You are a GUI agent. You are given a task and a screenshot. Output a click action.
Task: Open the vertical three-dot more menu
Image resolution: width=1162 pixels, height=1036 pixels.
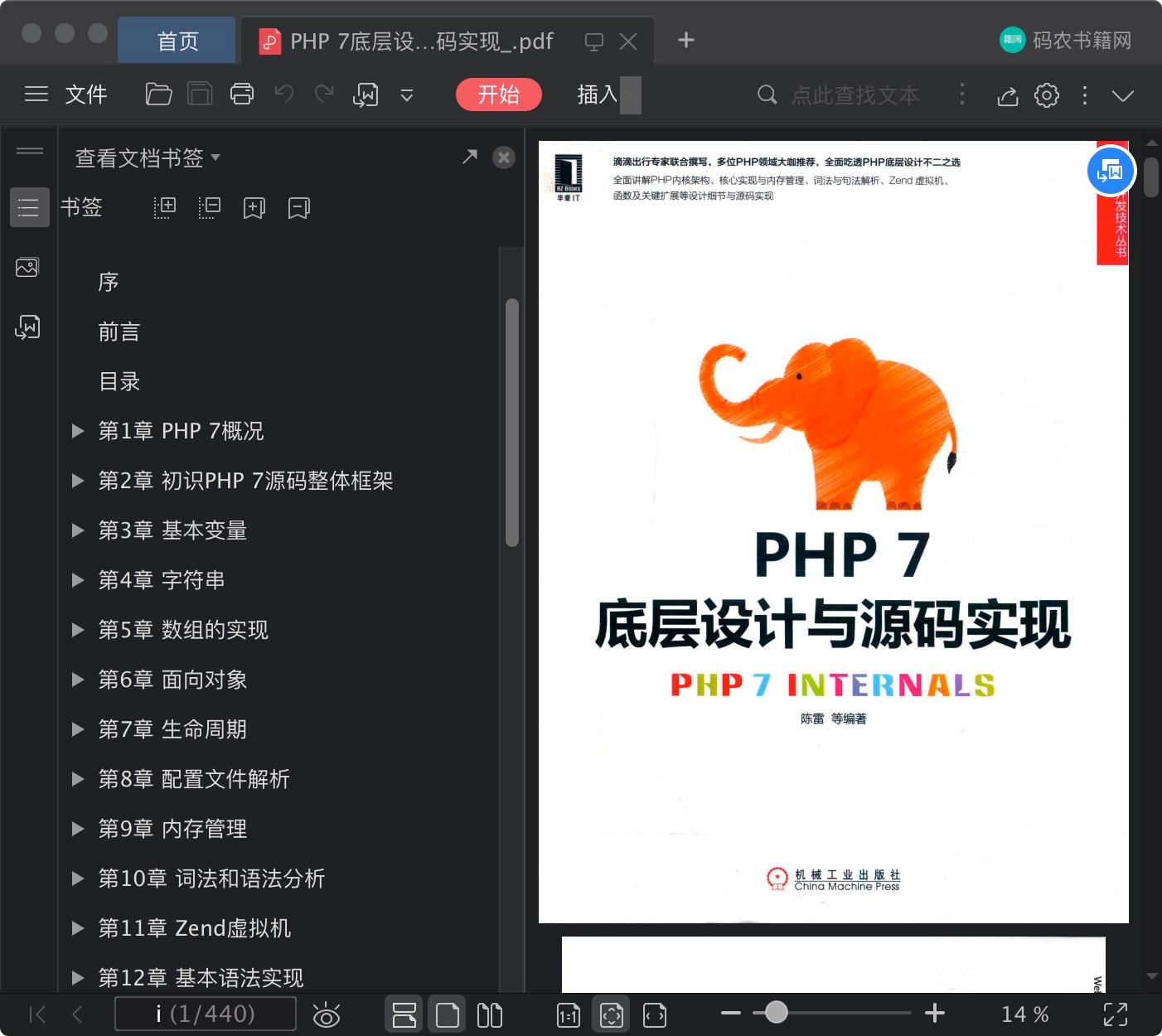(1084, 95)
